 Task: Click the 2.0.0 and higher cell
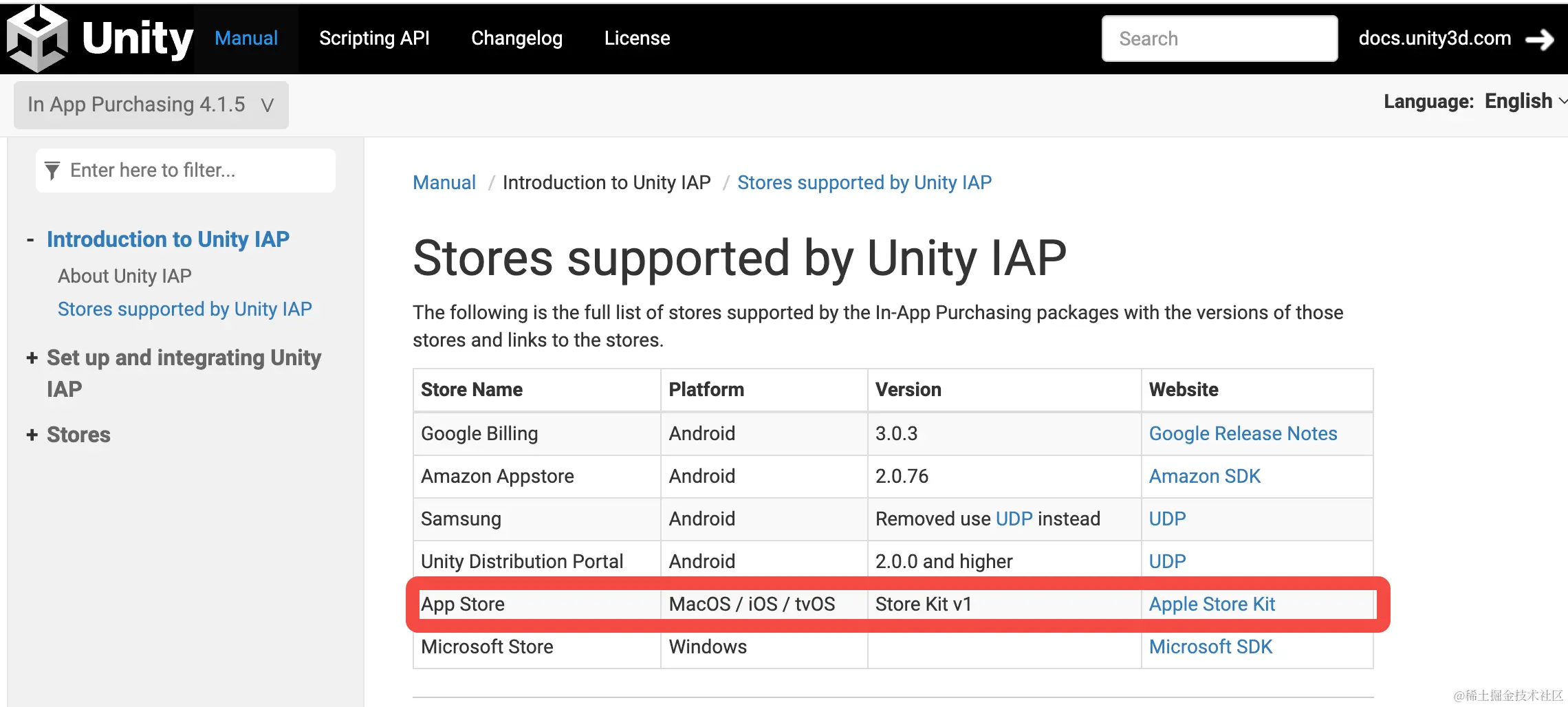coord(1005,561)
